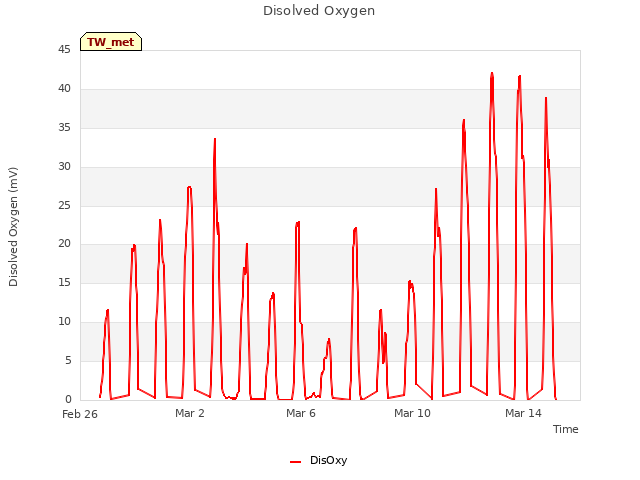Click the red DisOxy legend swatch

click(296, 462)
